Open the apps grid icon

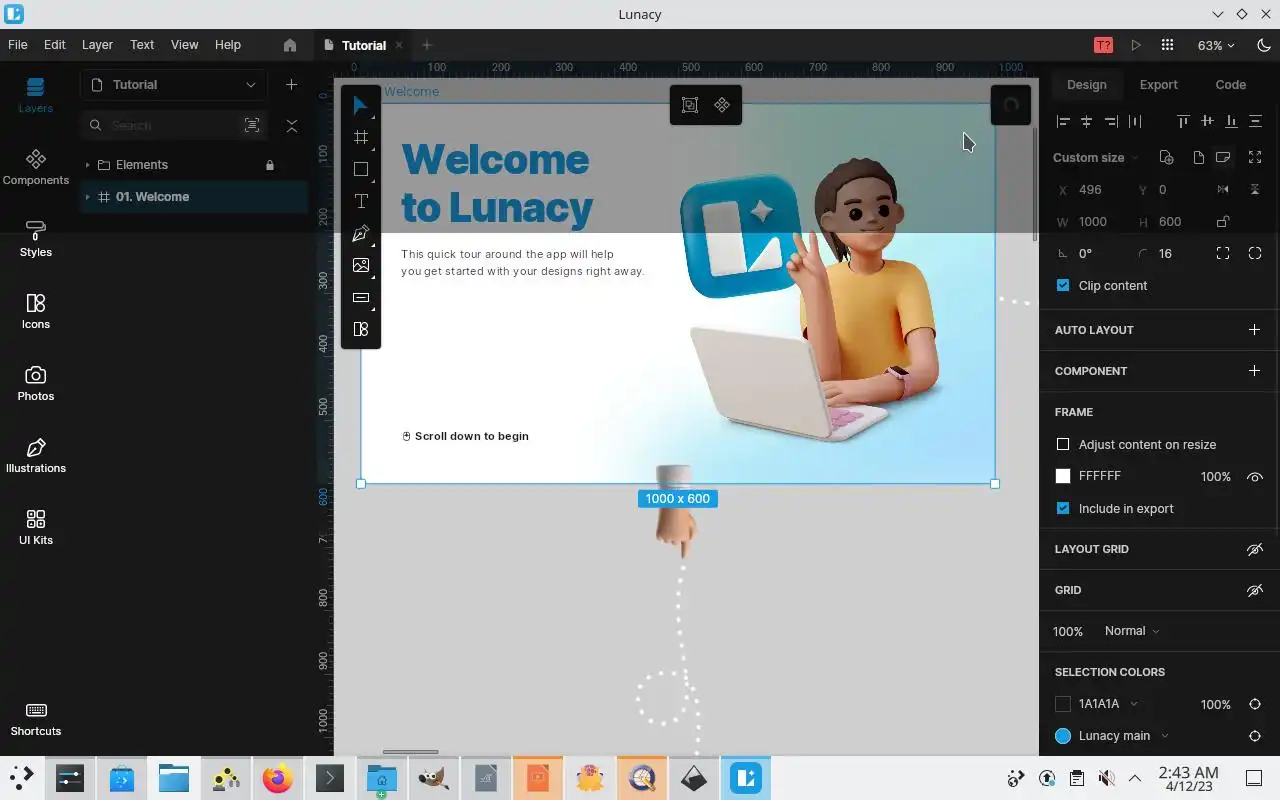pos(1167,45)
